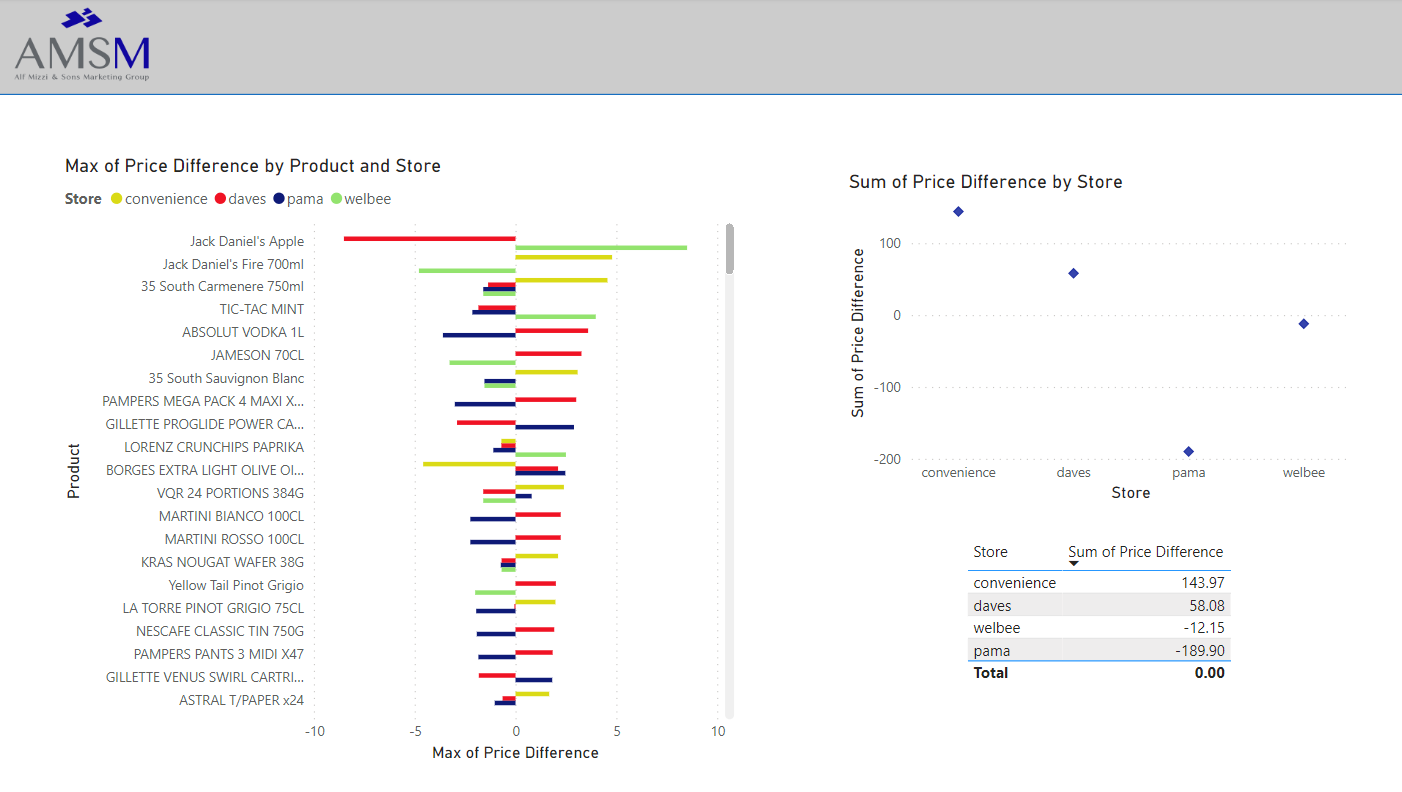This screenshot has height=792, width=1402.
Task: Select the welbee row in the table
Action: 1100,628
